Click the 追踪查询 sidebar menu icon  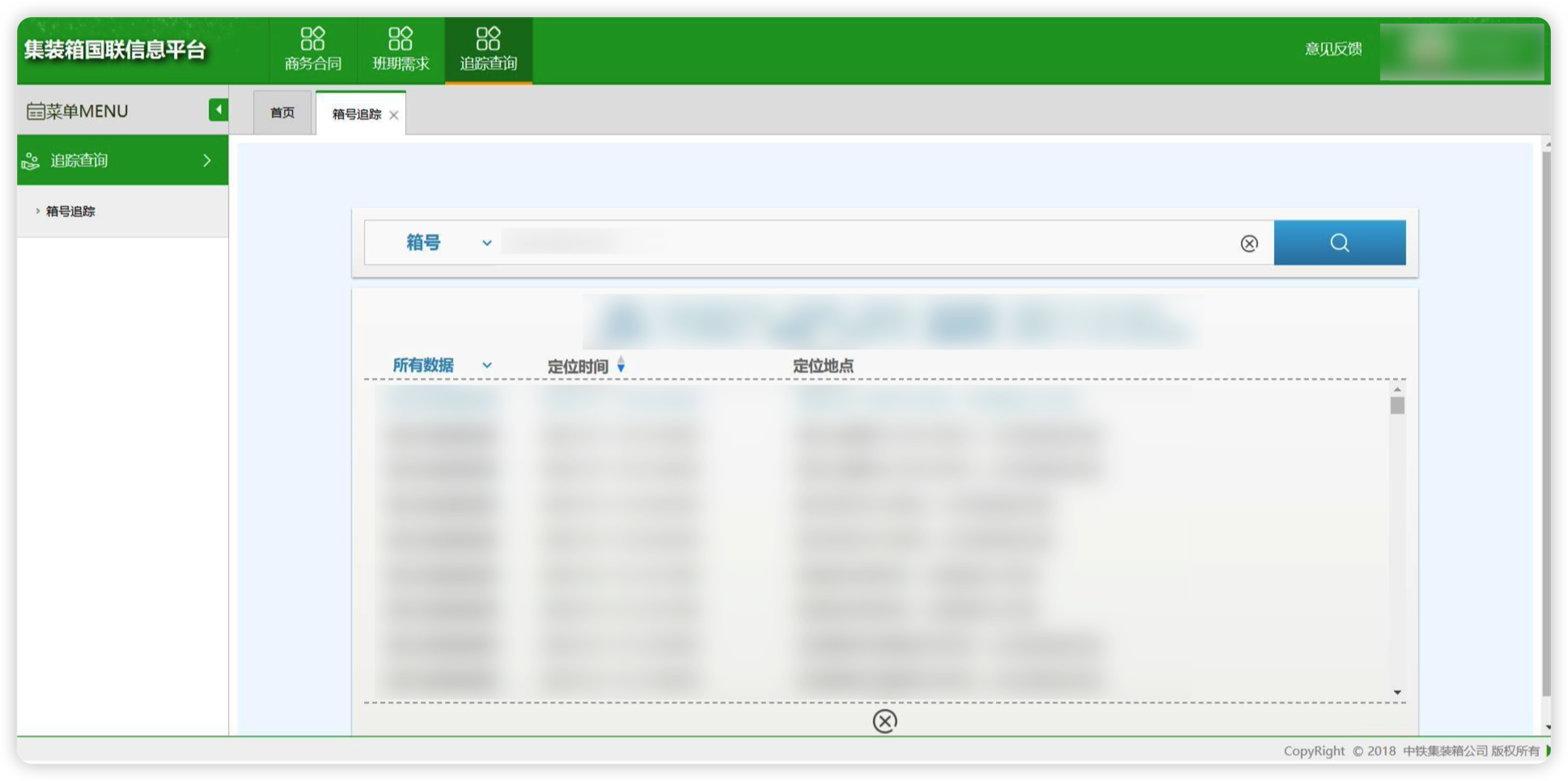(x=31, y=159)
